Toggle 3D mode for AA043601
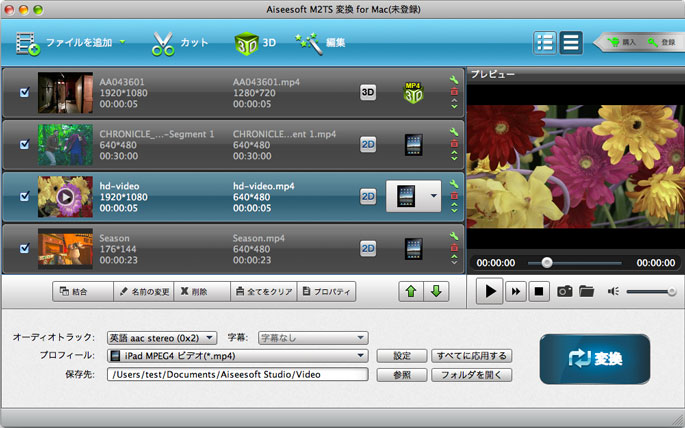Image resolution: width=685 pixels, height=428 pixels. click(368, 92)
